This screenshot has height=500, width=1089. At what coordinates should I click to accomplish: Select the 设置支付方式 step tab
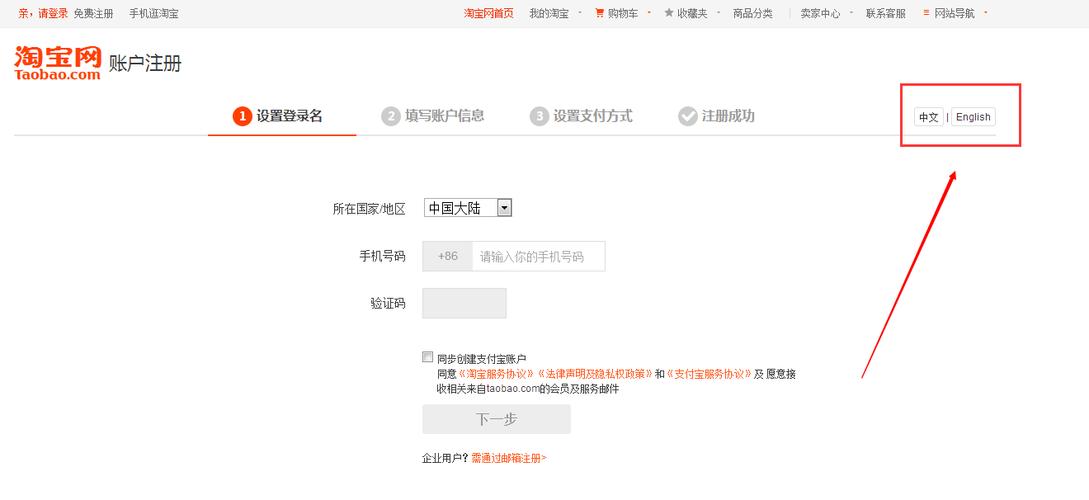(582, 117)
